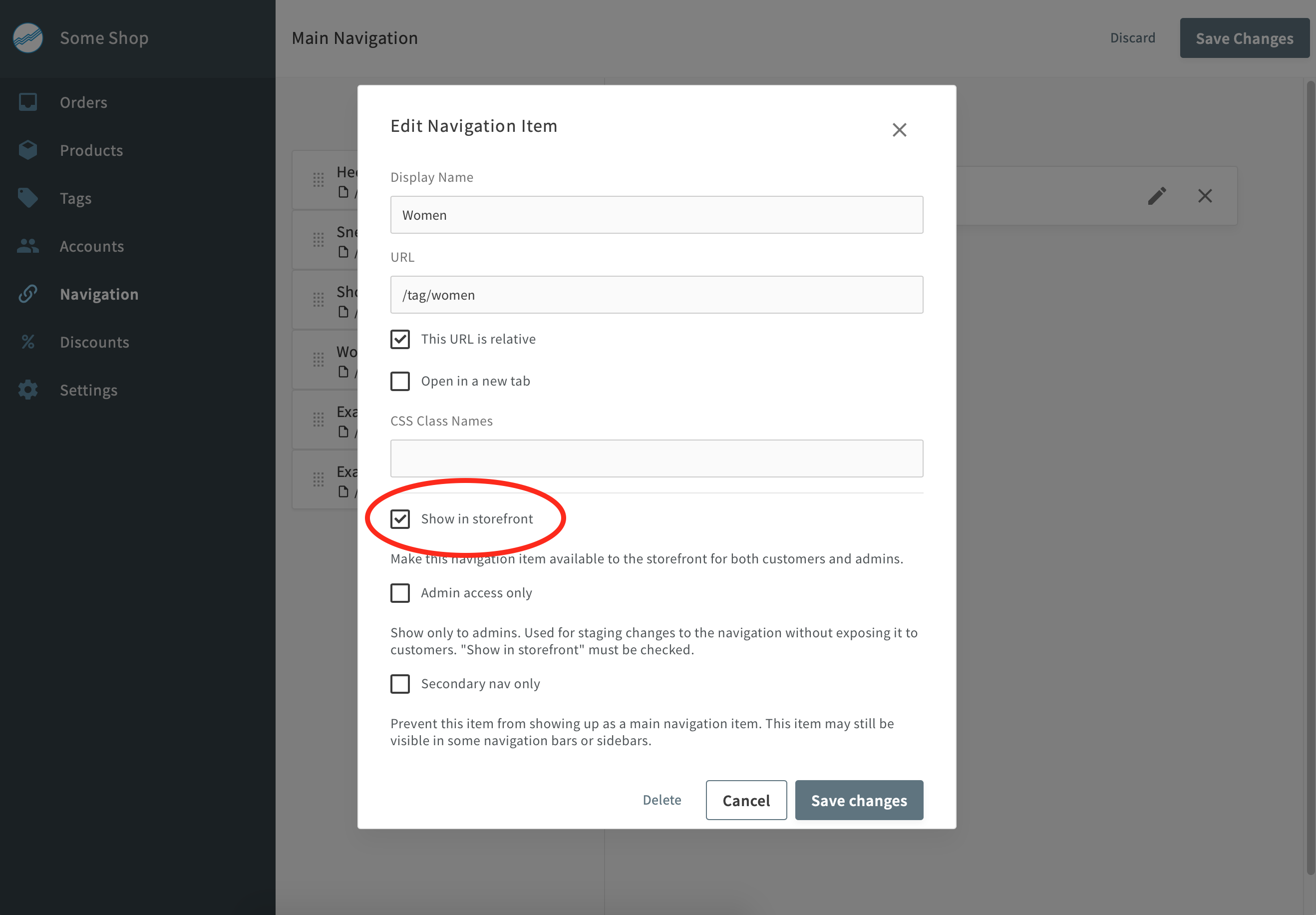1316x915 pixels.
Task: Click the Orders inbox icon in sidebar
Action: pos(27,102)
